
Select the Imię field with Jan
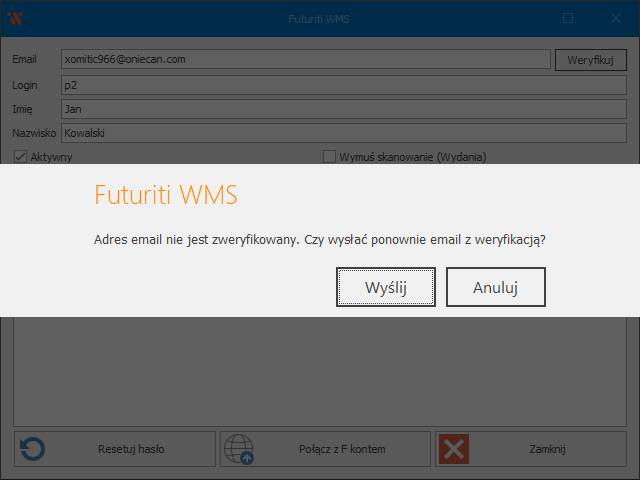coord(343,108)
